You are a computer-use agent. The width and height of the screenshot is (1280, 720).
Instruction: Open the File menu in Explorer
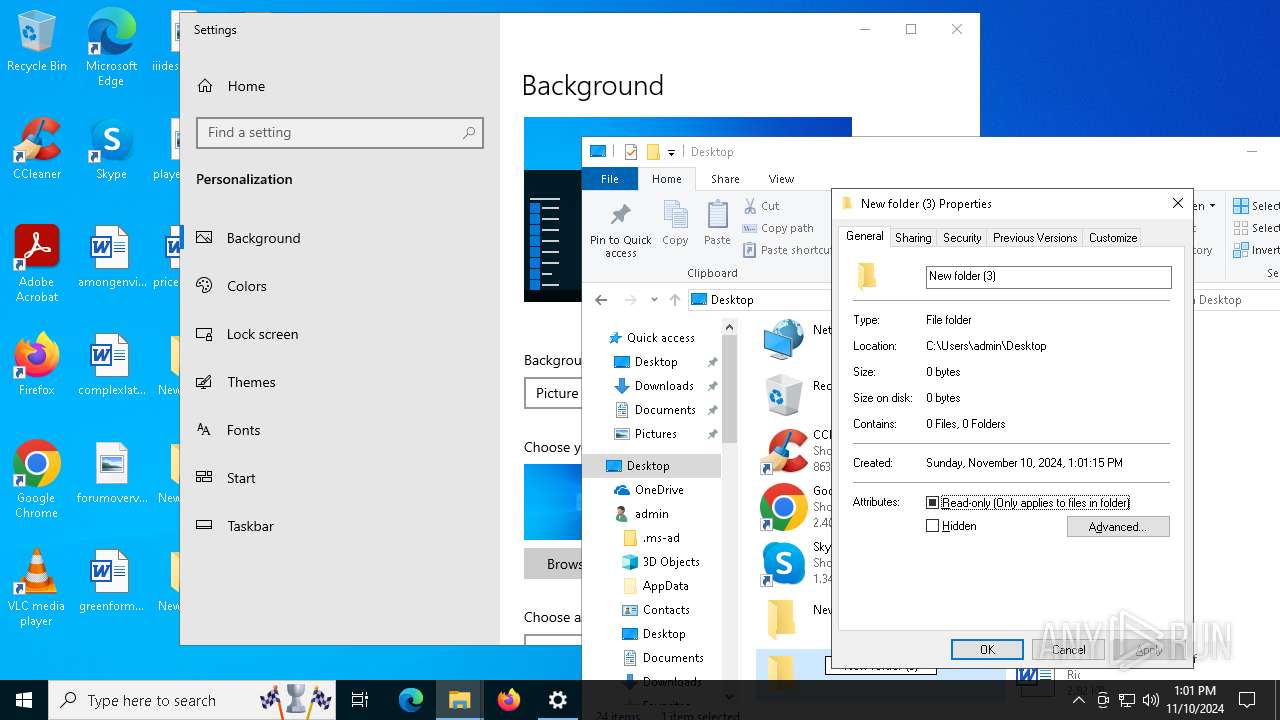click(610, 179)
